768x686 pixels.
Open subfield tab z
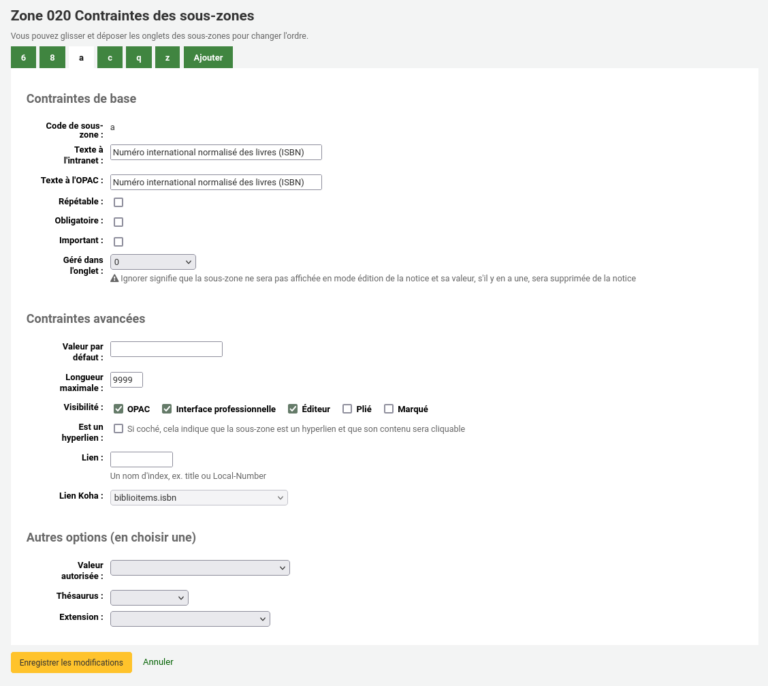pyautogui.click(x=168, y=57)
